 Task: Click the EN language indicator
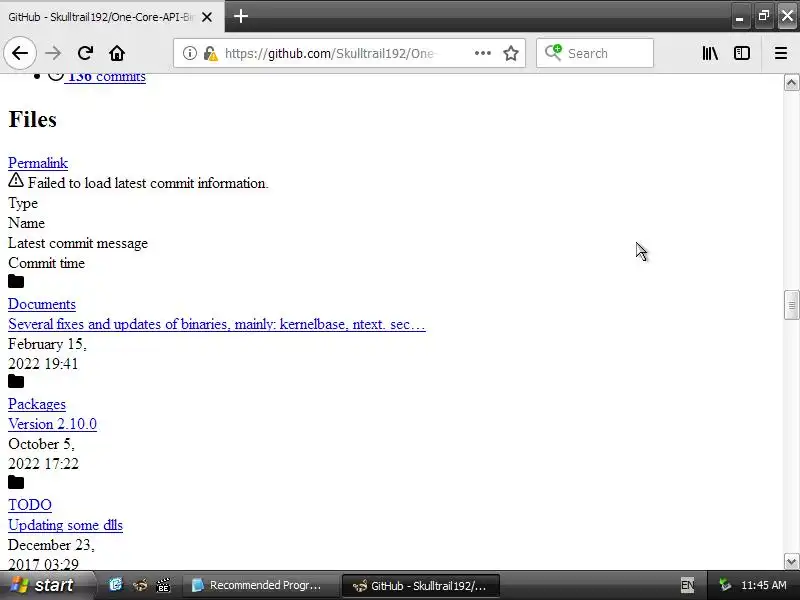687,585
